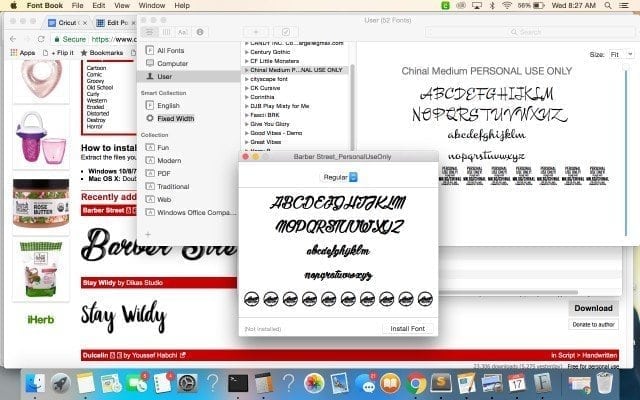Open the Size dropdown set to Fit
The image size is (640, 400).
621,54
